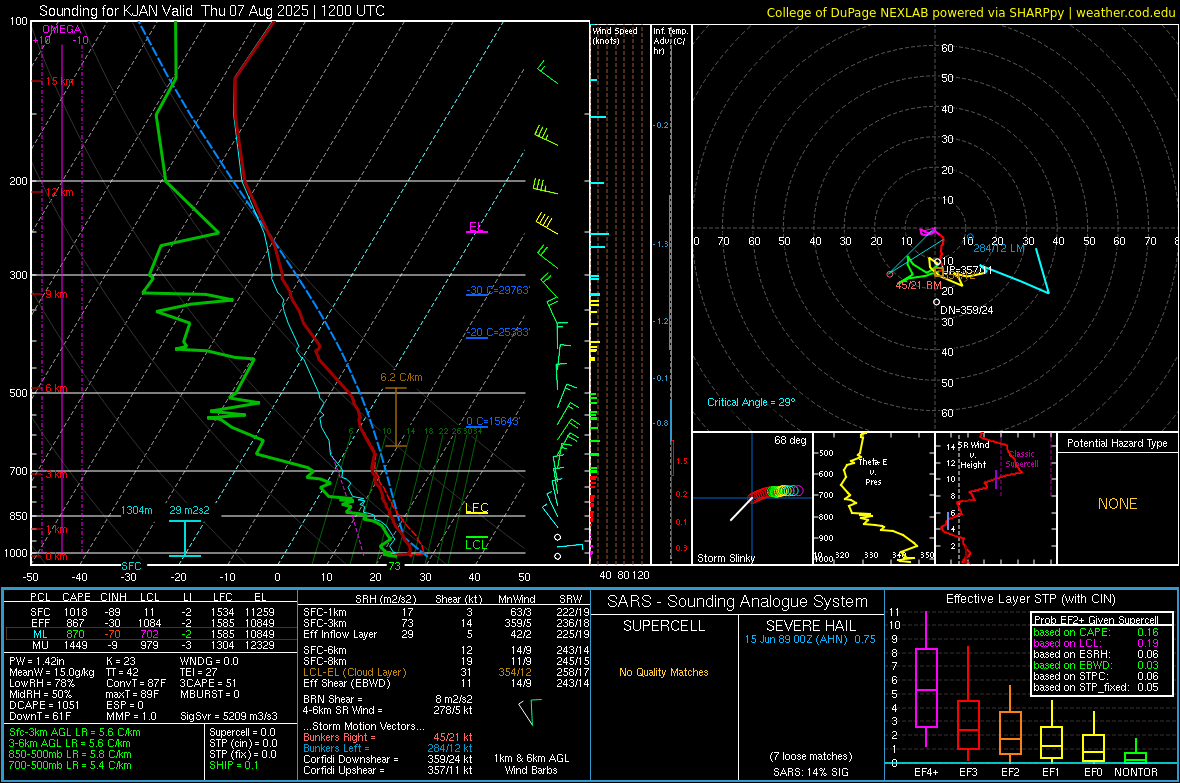The image size is (1180, 783).
Task: Click the 'Classic Supercell' reference label
Action: point(1022,459)
